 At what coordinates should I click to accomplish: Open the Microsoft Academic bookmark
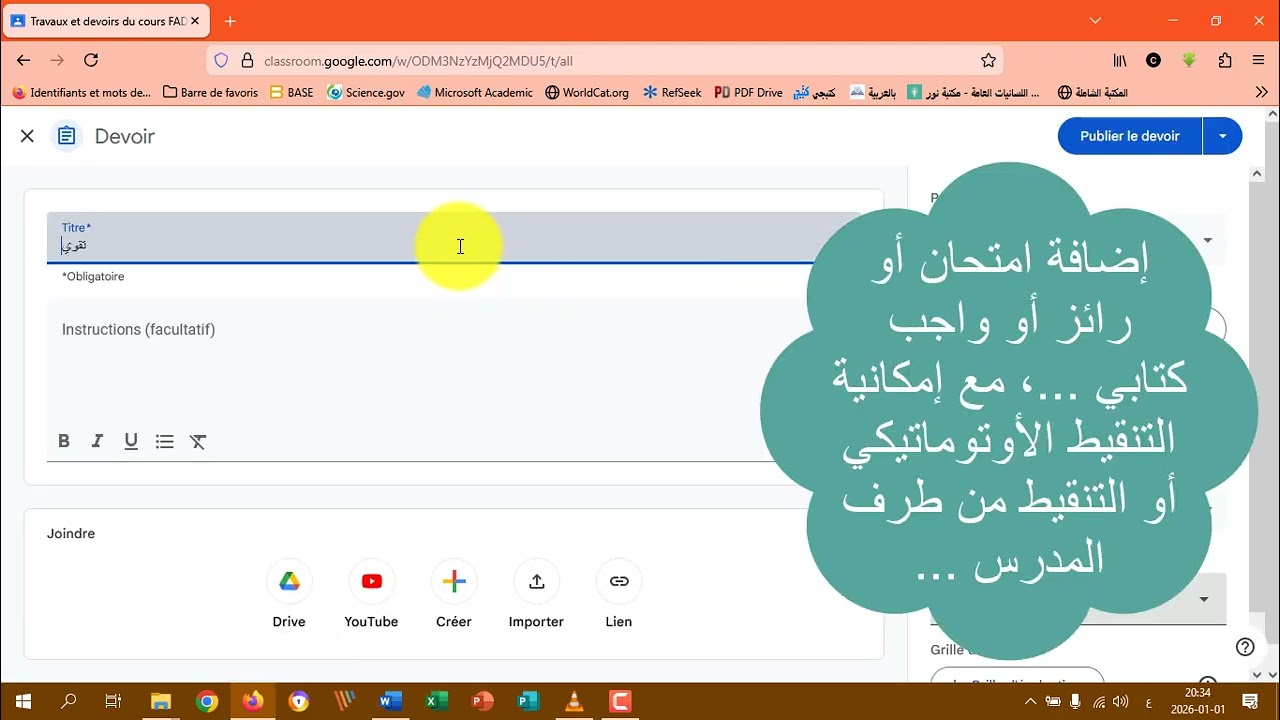pyautogui.click(x=474, y=92)
